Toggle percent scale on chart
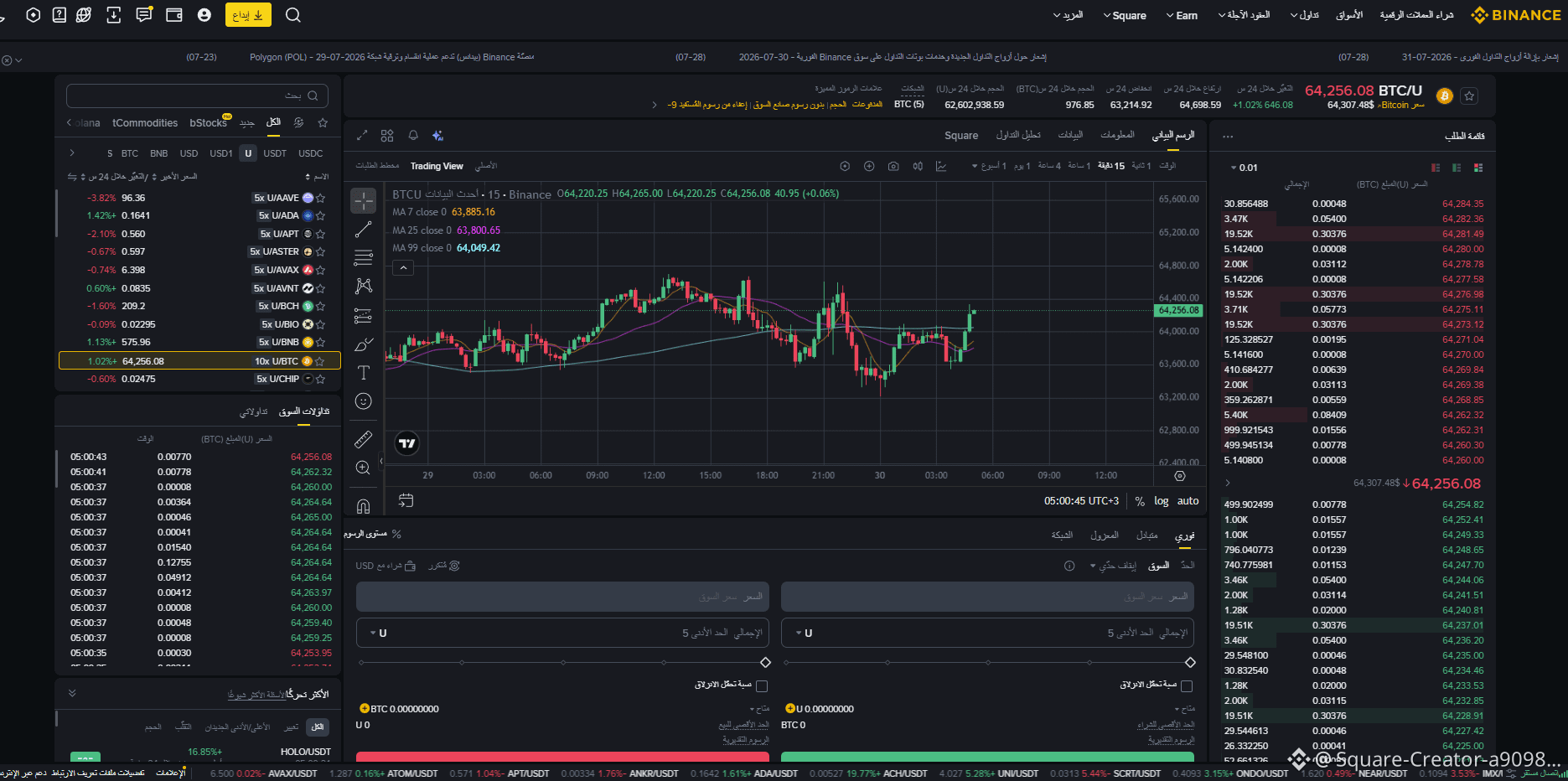Image resolution: width=1568 pixels, height=781 pixels. coord(1140,501)
